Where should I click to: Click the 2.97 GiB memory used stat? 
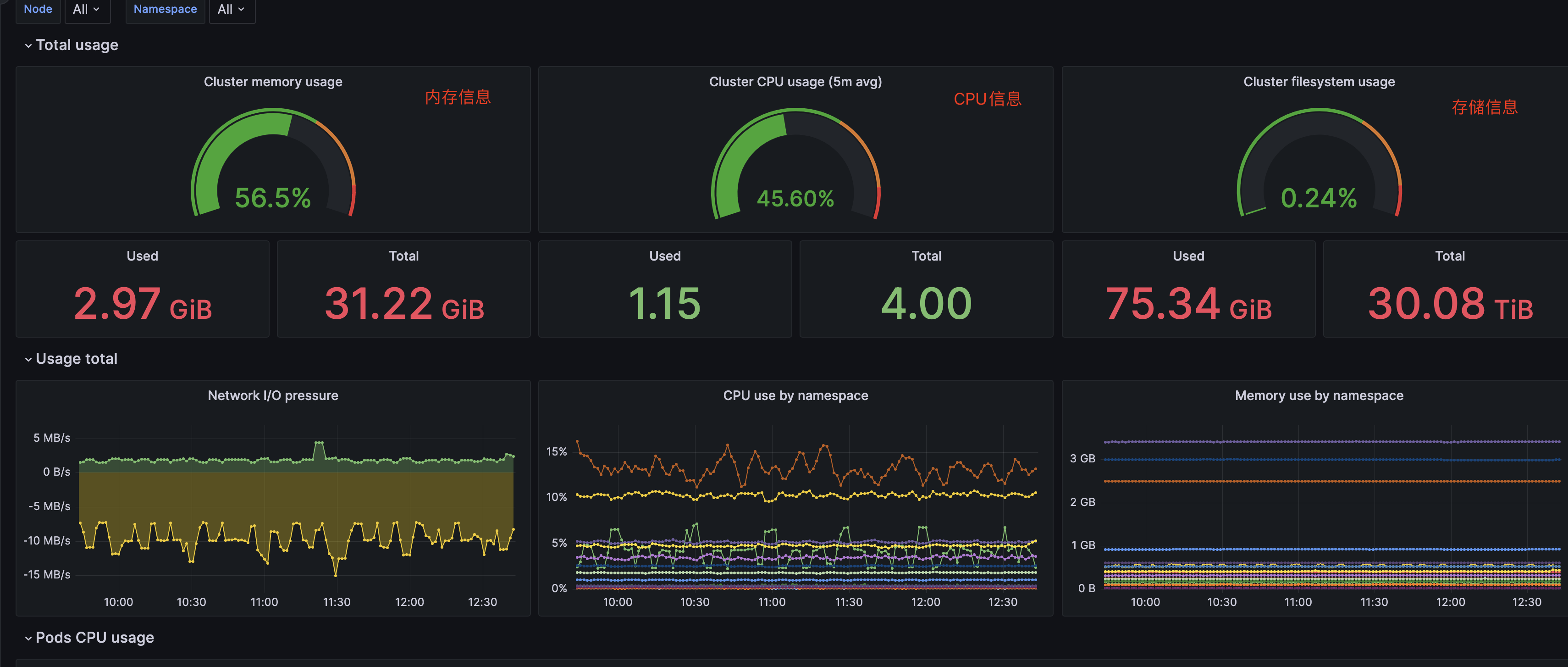[x=143, y=303]
